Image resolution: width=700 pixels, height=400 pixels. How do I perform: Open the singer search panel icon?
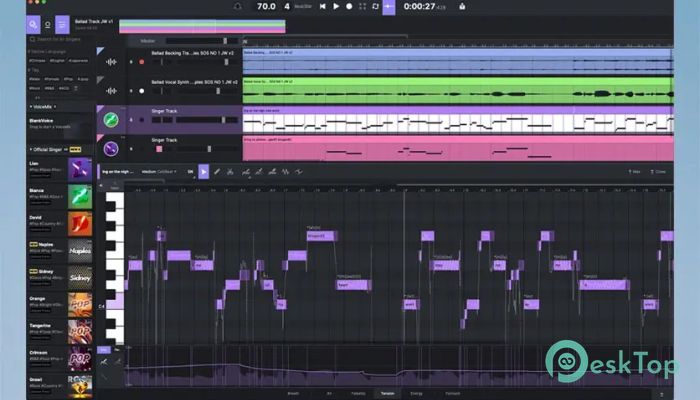(x=33, y=25)
